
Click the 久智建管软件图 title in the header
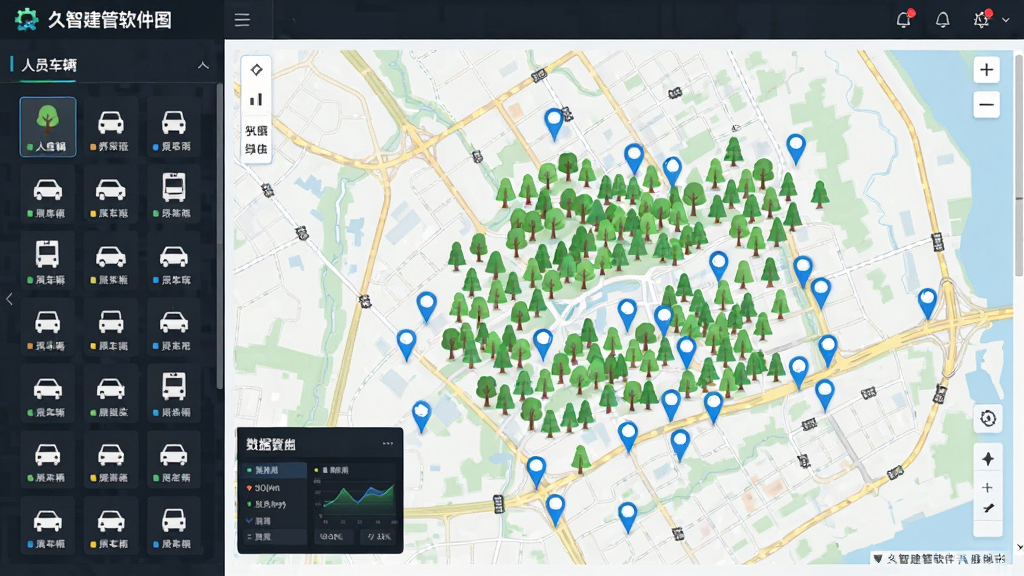tap(110, 20)
